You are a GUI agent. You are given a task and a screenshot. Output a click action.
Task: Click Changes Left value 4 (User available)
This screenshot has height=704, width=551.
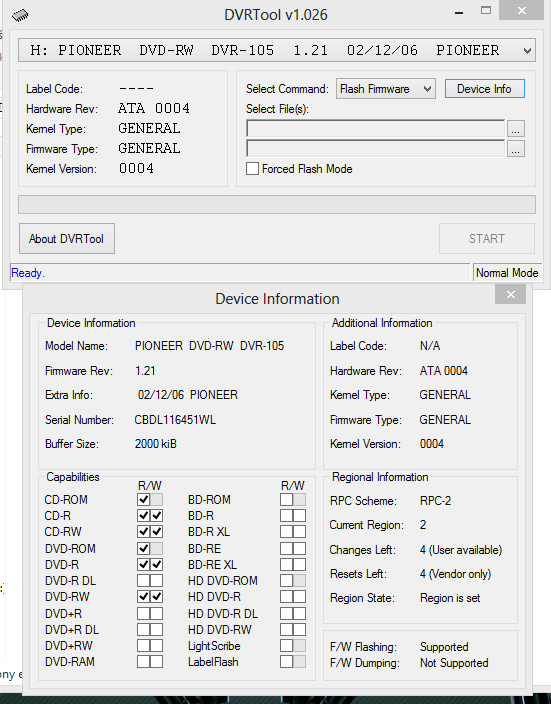pos(461,550)
